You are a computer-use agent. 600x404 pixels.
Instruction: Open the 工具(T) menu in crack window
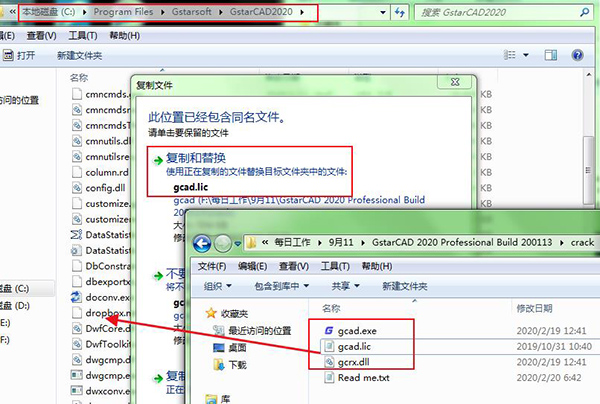point(335,266)
